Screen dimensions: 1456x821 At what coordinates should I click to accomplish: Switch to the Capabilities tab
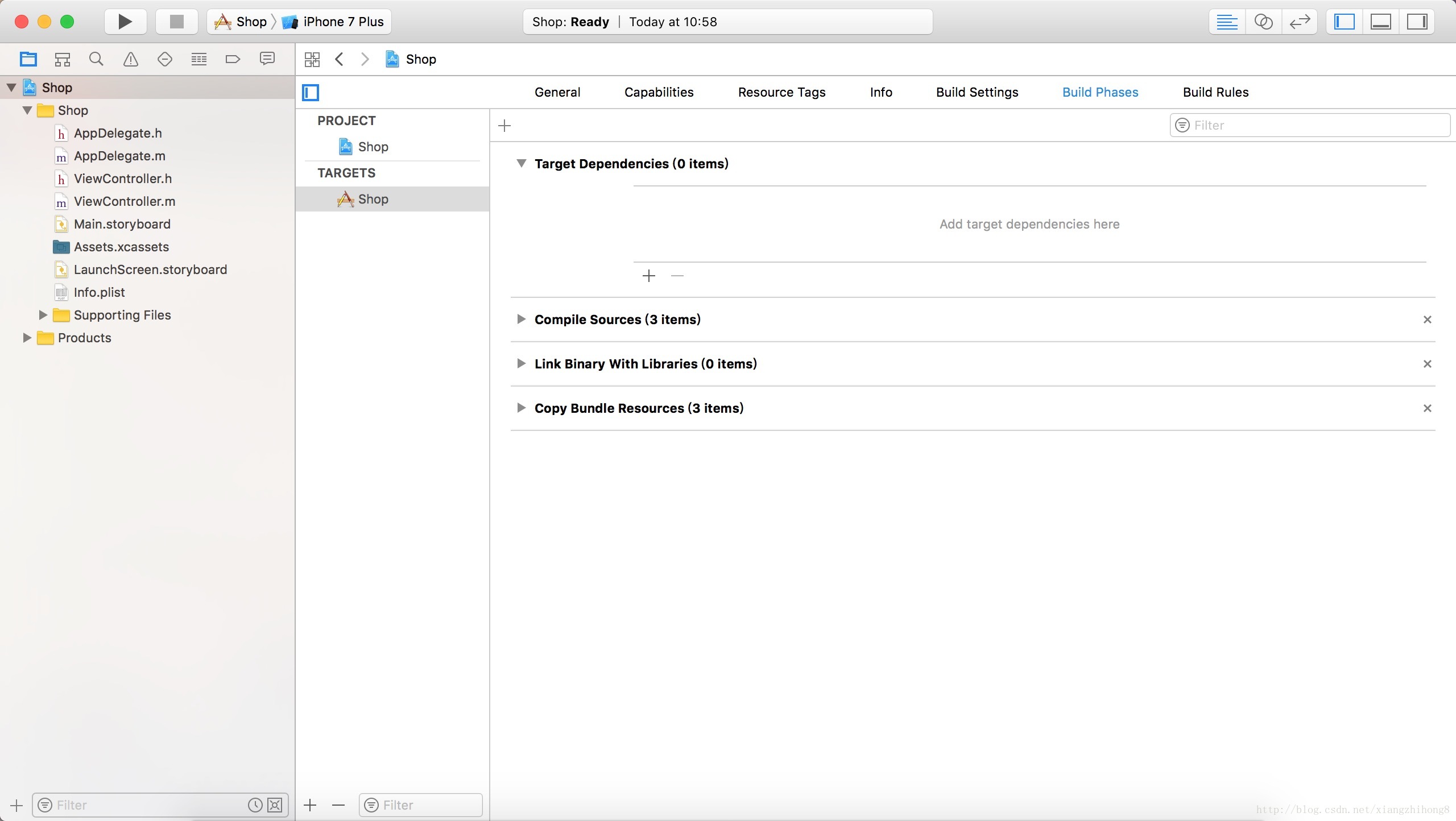[x=659, y=92]
